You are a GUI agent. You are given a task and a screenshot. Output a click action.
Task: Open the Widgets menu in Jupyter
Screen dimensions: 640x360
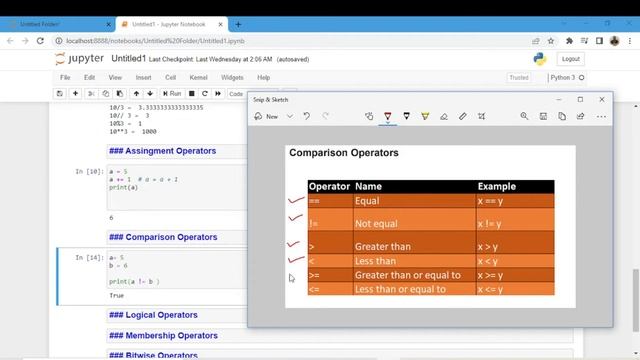click(232, 78)
